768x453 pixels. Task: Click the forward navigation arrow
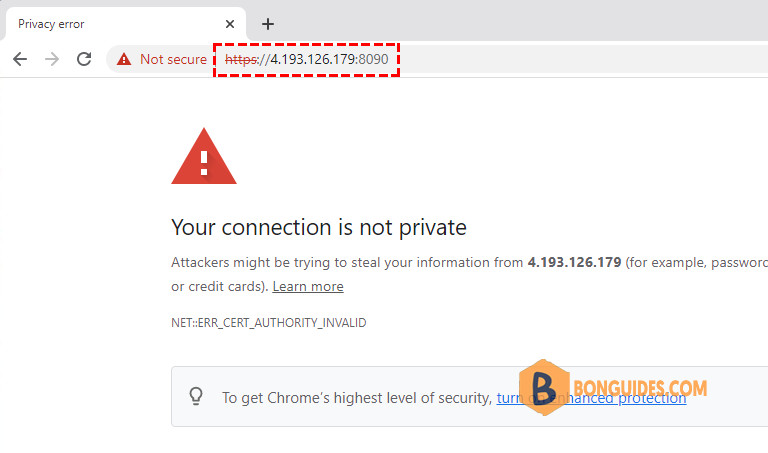52,59
